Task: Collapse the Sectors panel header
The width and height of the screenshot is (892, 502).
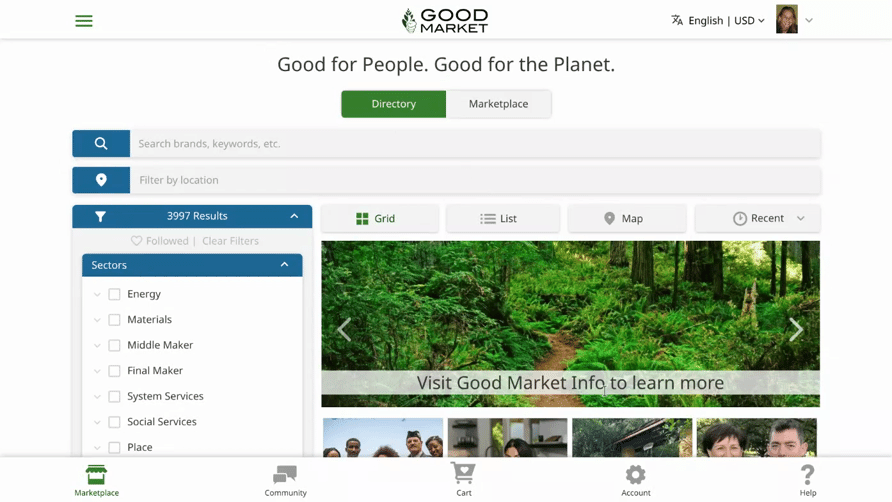Action: [x=192, y=265]
